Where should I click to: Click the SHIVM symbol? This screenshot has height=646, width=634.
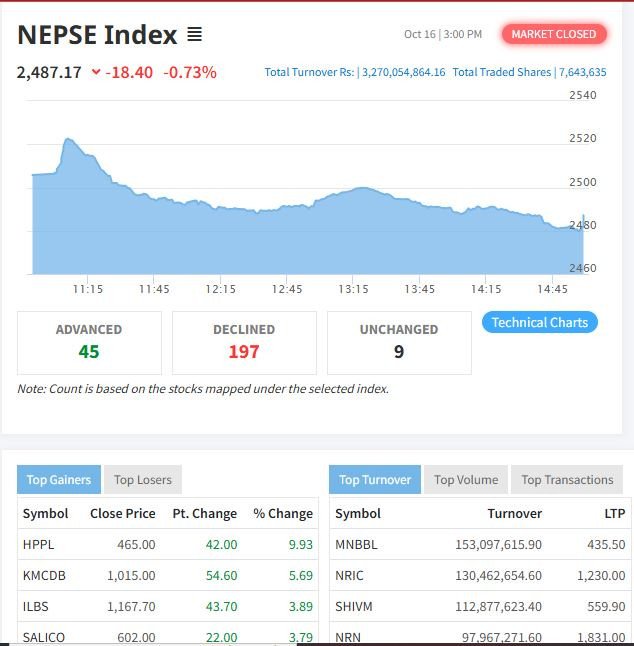coord(352,606)
